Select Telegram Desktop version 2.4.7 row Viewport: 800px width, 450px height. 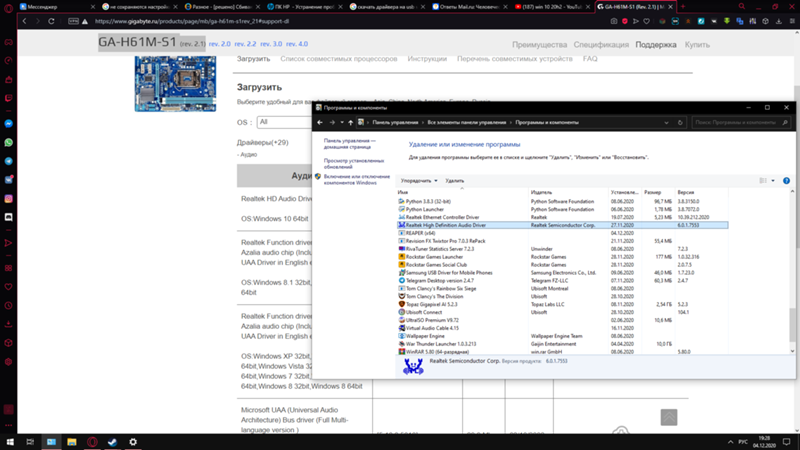tap(562, 281)
